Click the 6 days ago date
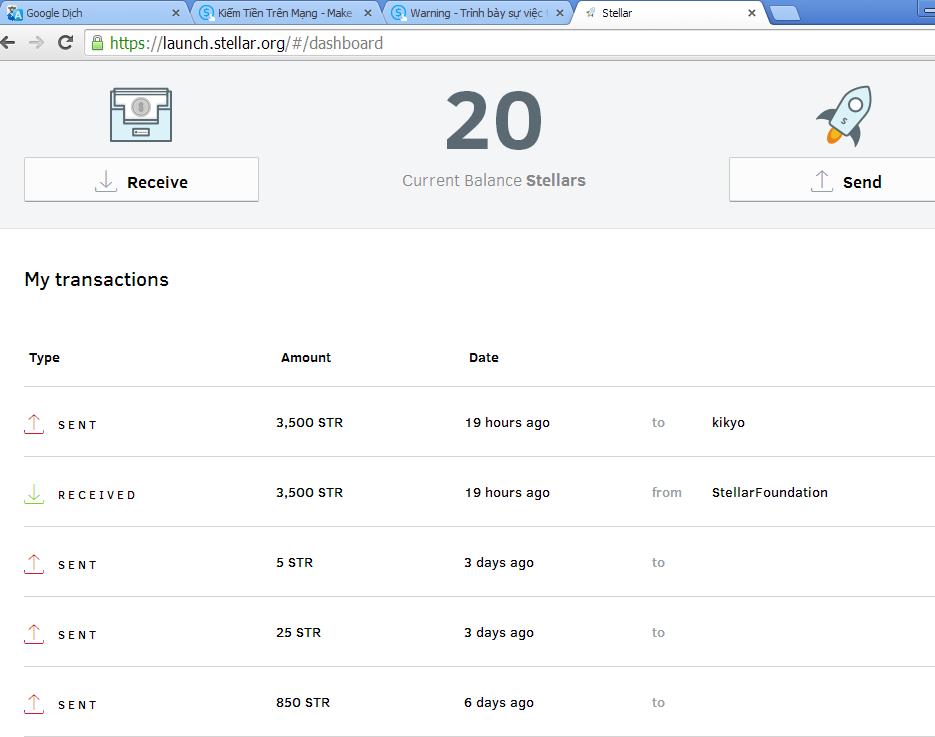Screen dimensions: 935x737 click(499, 703)
